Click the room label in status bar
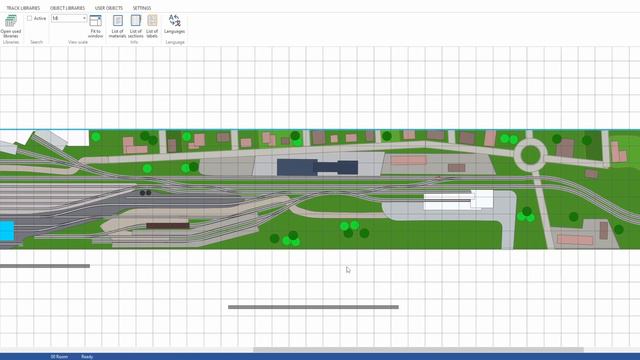This screenshot has width=640, height=360. point(60,357)
